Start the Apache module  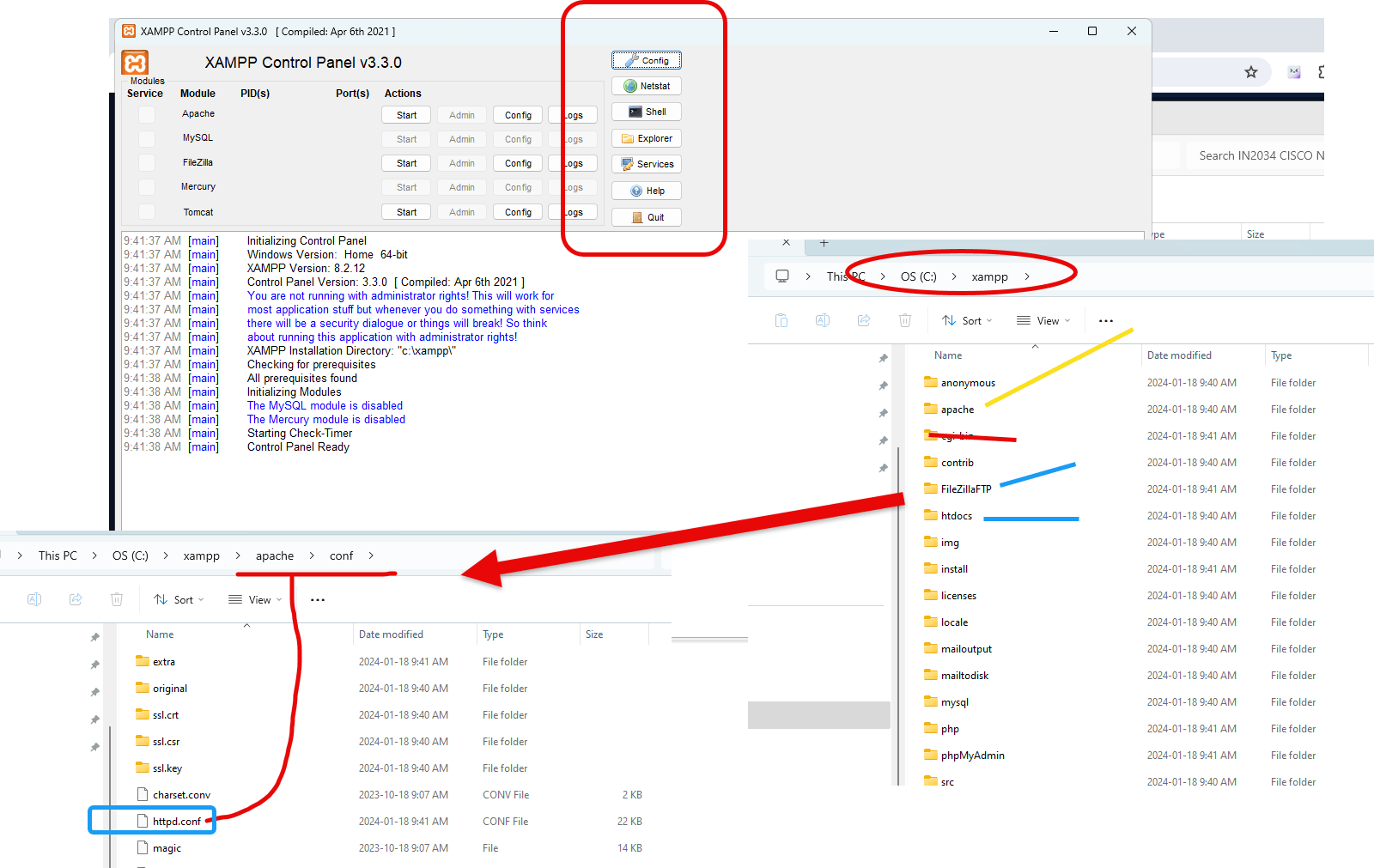406,115
